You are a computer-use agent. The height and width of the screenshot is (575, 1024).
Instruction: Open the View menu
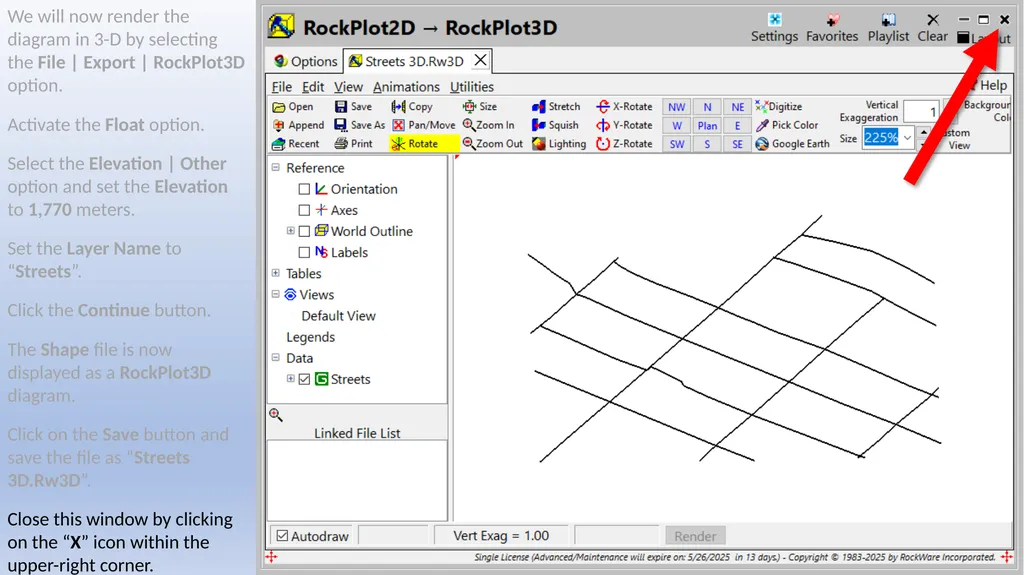click(348, 87)
